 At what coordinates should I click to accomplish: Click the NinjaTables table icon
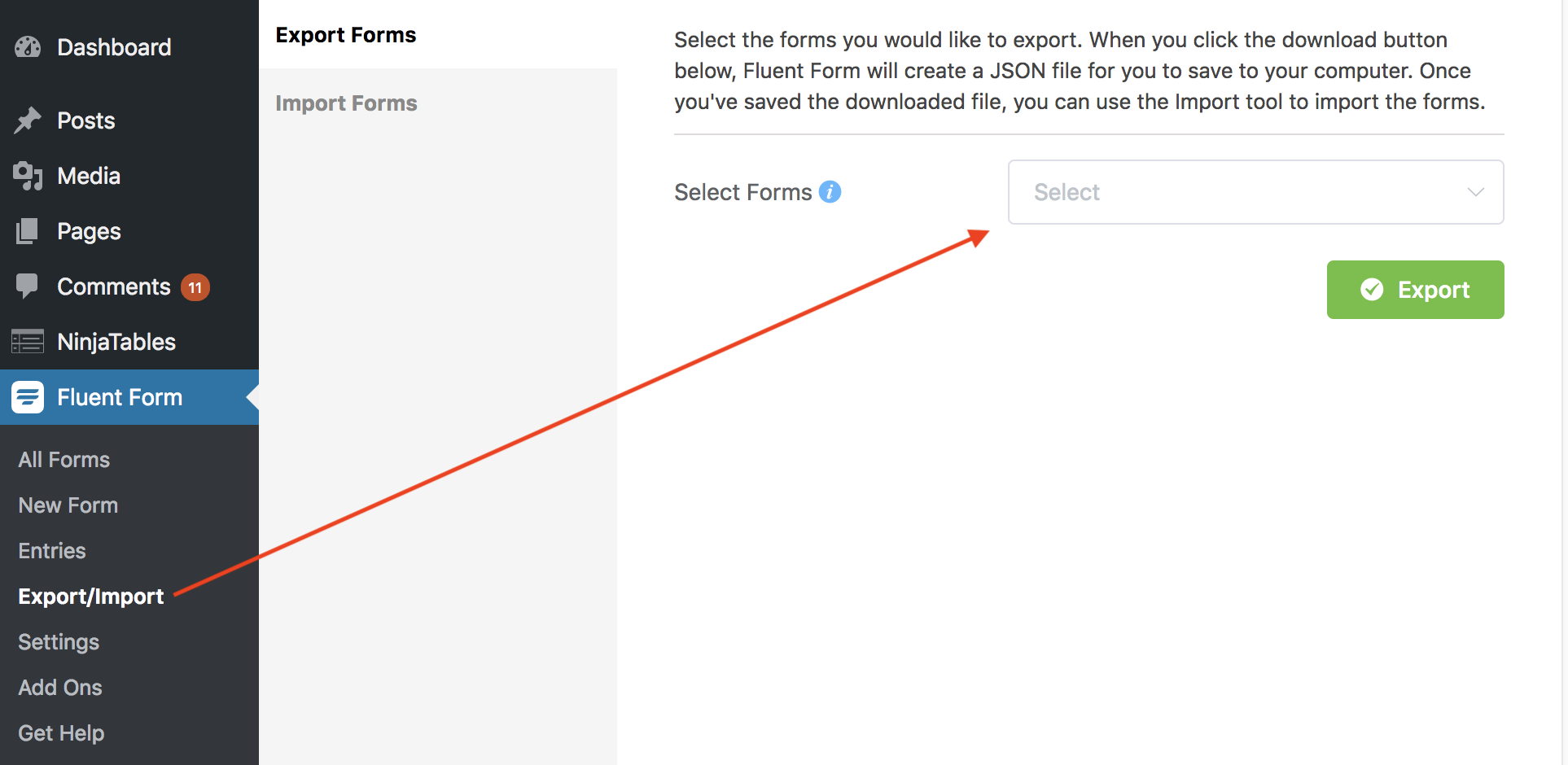[x=28, y=342]
